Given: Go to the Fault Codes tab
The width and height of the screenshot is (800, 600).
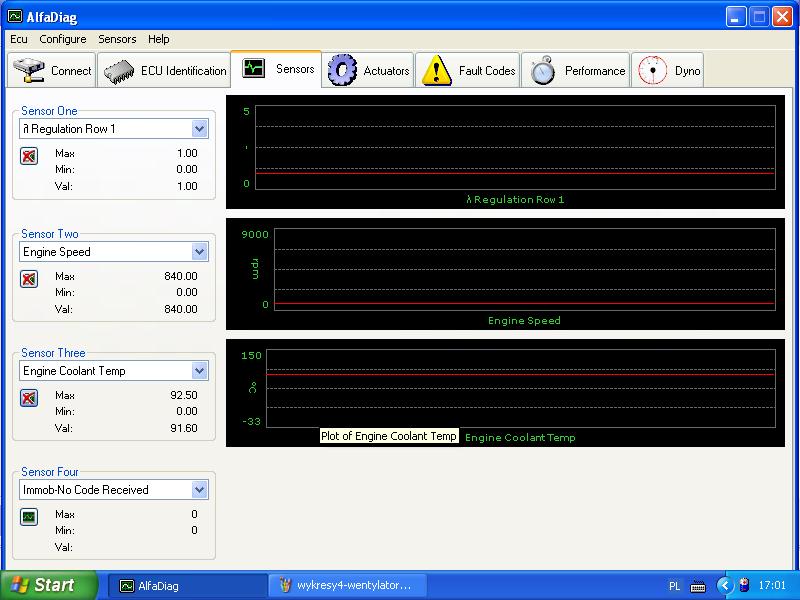Looking at the screenshot, I should (468, 70).
